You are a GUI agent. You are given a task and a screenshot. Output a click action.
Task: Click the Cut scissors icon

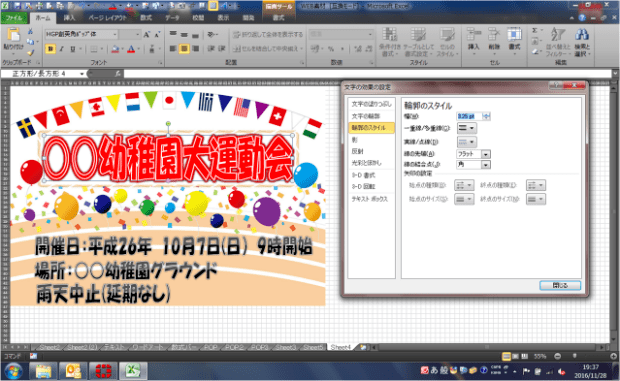[30, 32]
